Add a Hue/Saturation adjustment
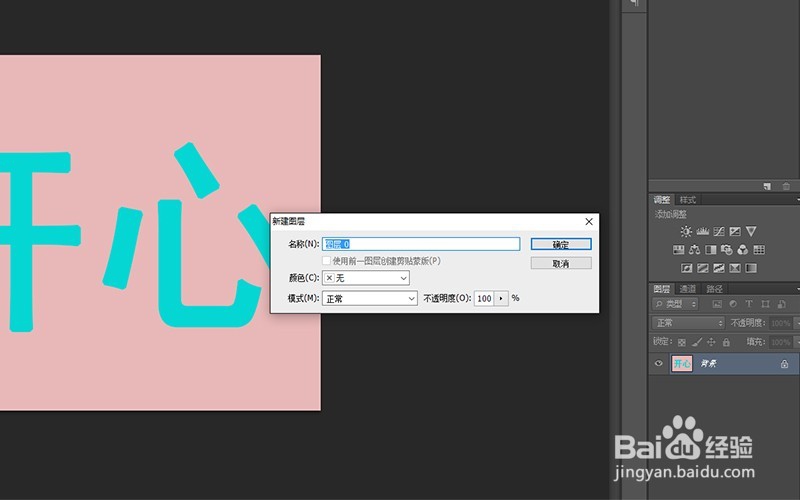Viewport: 800px width, 500px height. [679, 250]
